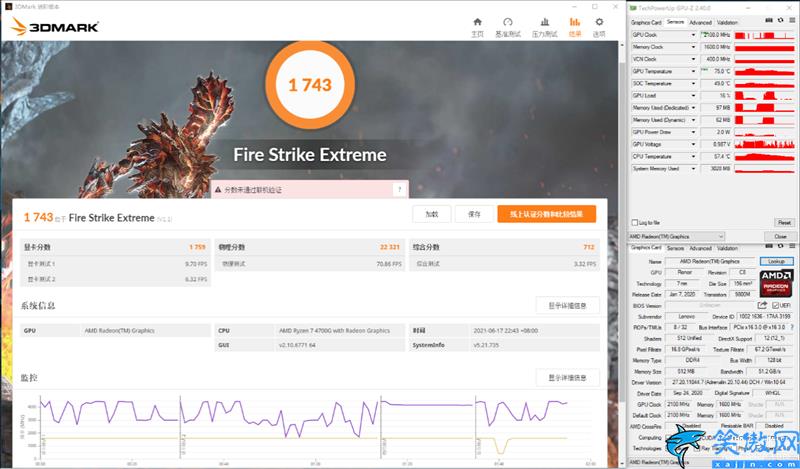Screen dimensions: 800x469
Task: Click the Lookup button in GPU-Z
Action: pyautogui.click(x=776, y=261)
